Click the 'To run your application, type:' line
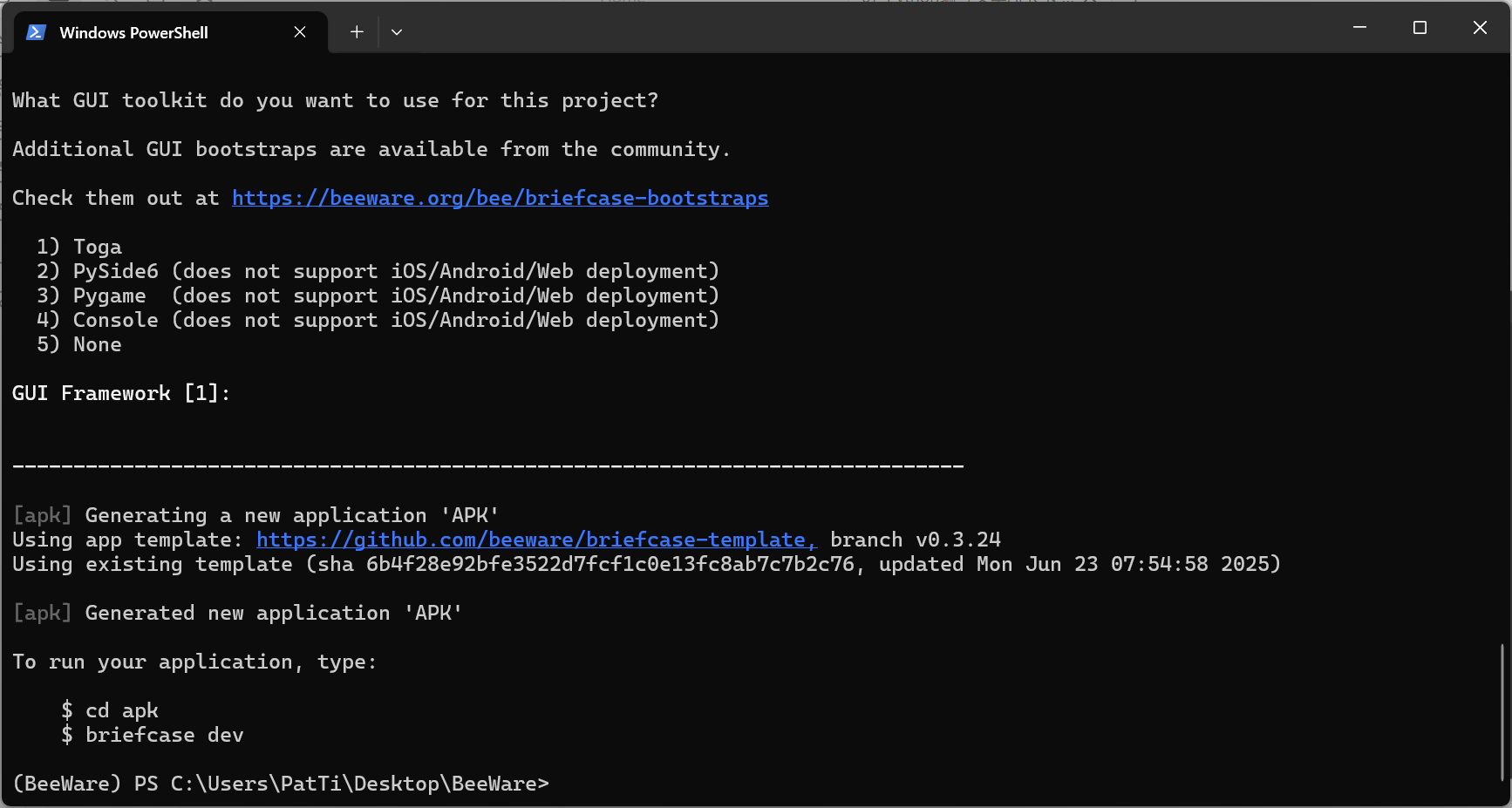The height and width of the screenshot is (808, 1512). pos(194,662)
